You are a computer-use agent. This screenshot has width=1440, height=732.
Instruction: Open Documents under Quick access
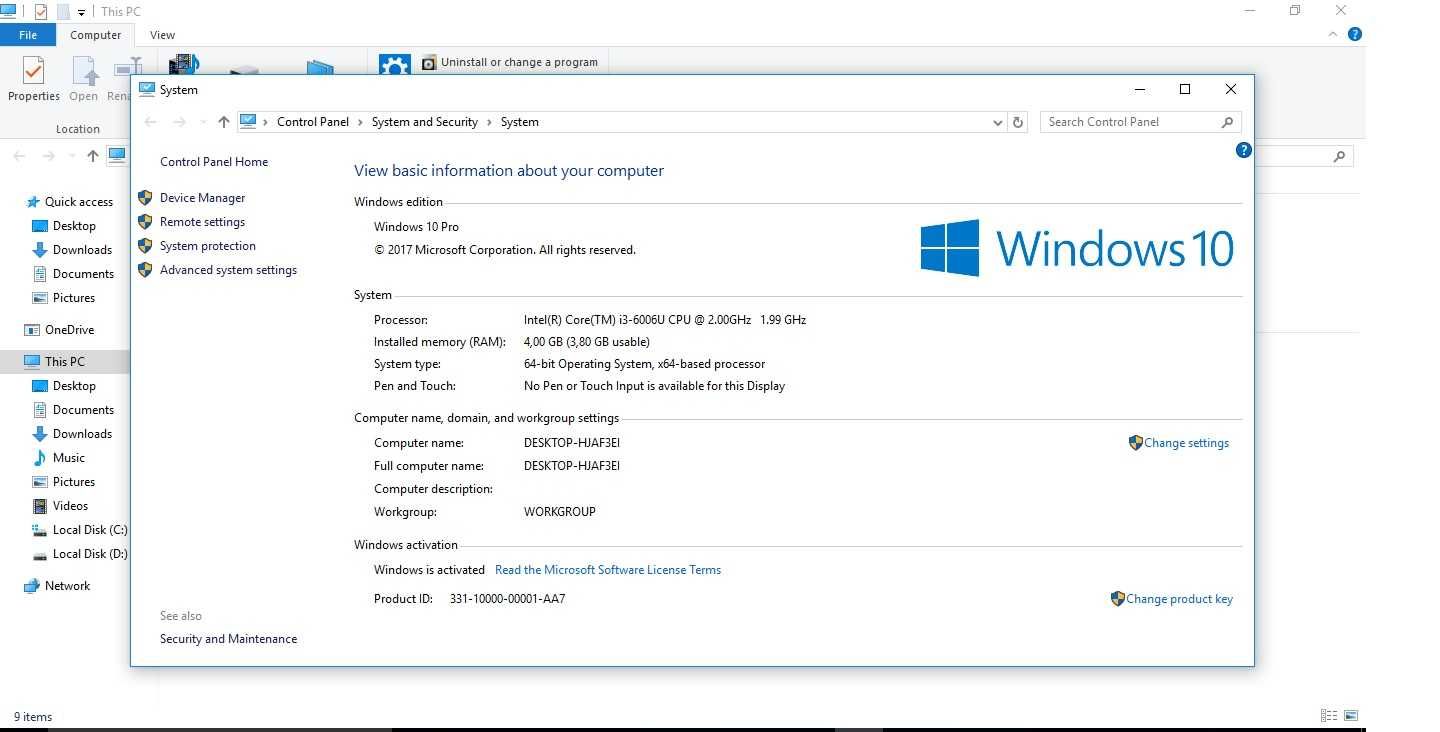(x=83, y=274)
